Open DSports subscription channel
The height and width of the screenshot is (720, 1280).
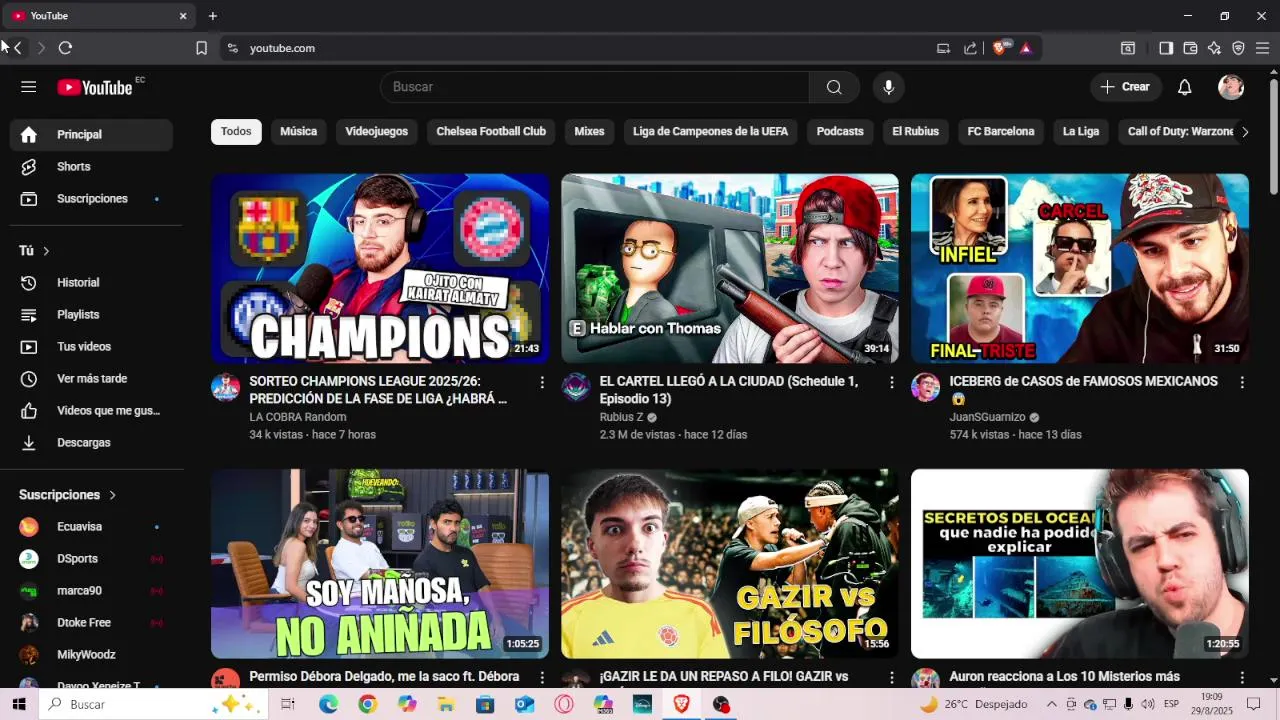click(91, 559)
